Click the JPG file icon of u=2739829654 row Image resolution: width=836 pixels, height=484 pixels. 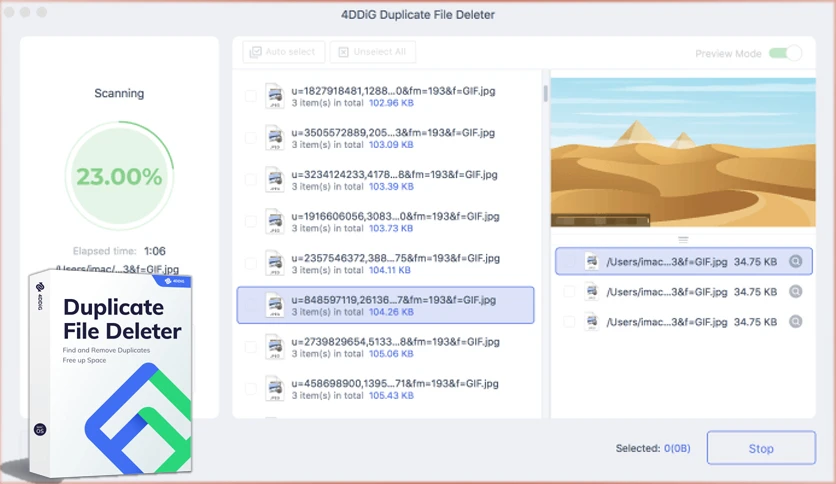click(275, 347)
